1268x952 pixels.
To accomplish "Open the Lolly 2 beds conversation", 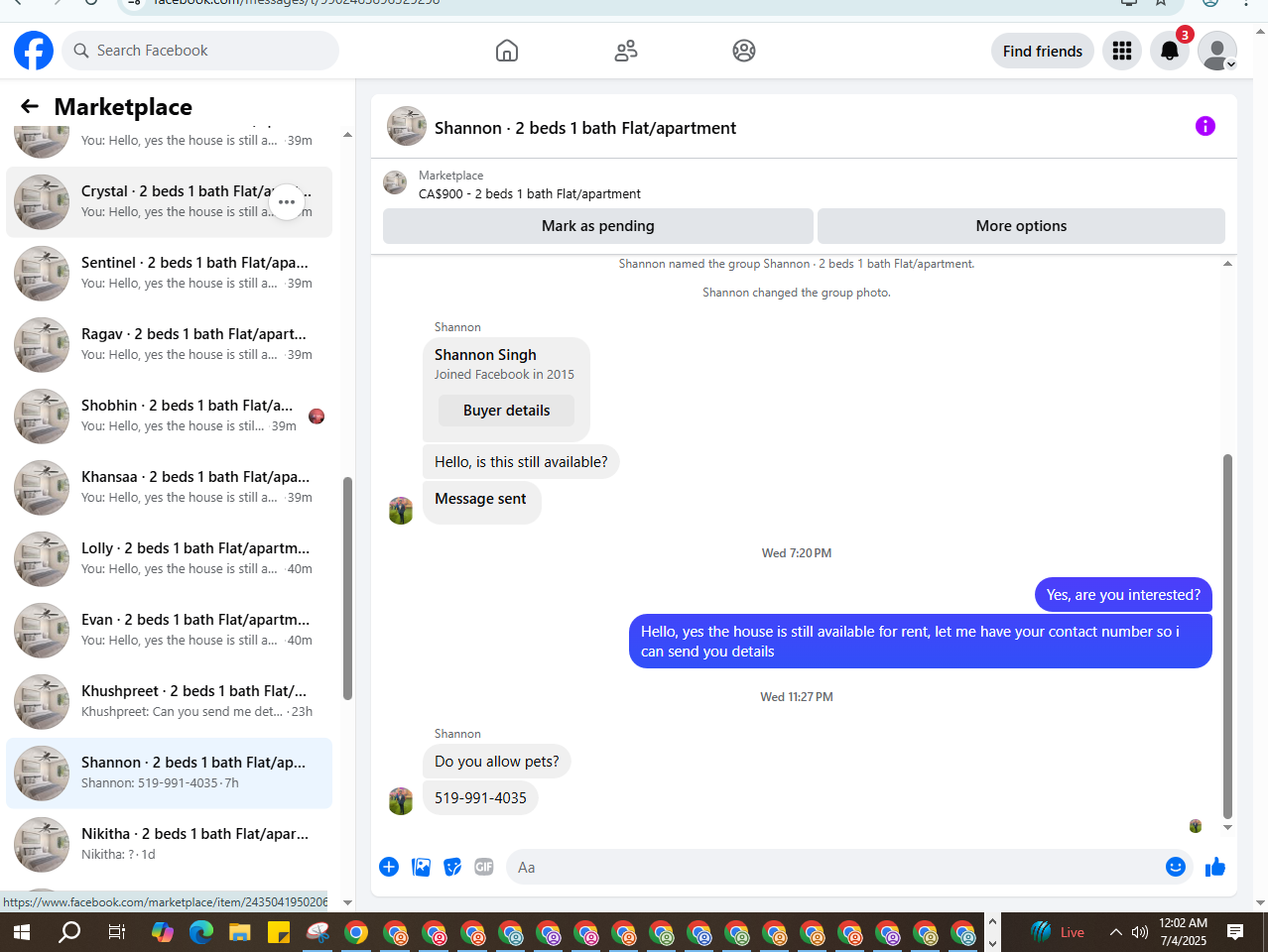I will (x=169, y=558).
